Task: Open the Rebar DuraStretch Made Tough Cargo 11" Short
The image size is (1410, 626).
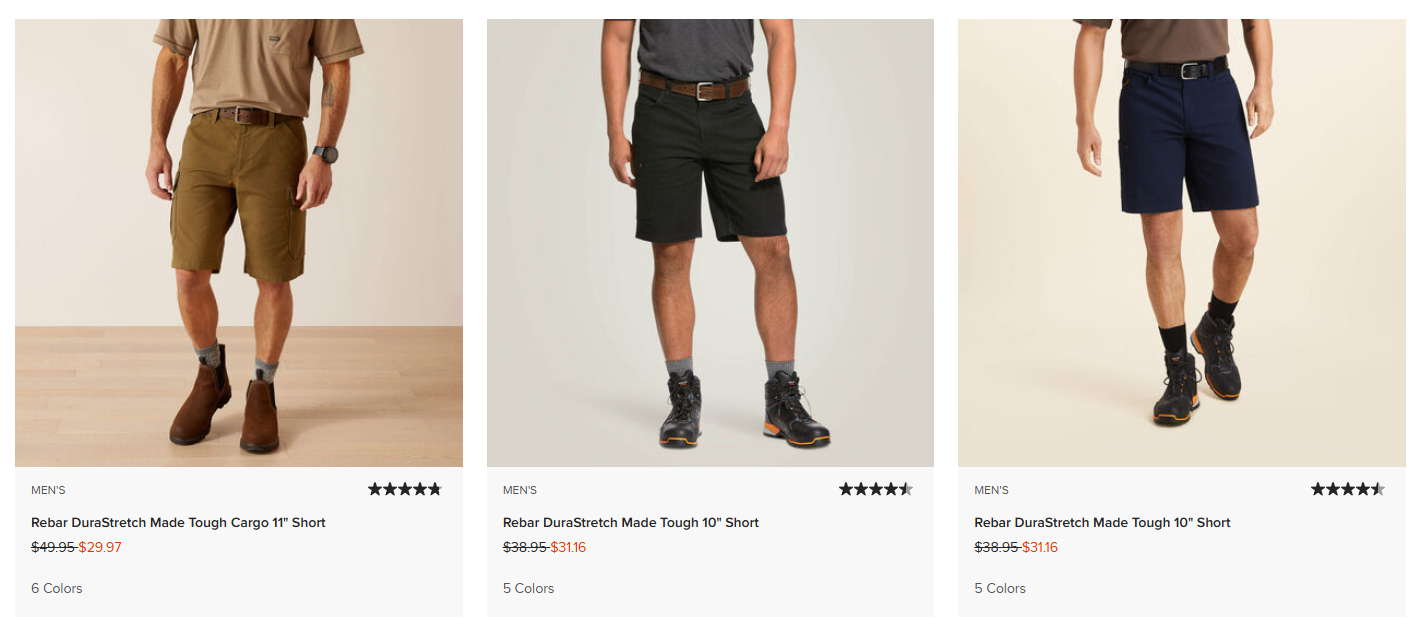Action: [178, 522]
